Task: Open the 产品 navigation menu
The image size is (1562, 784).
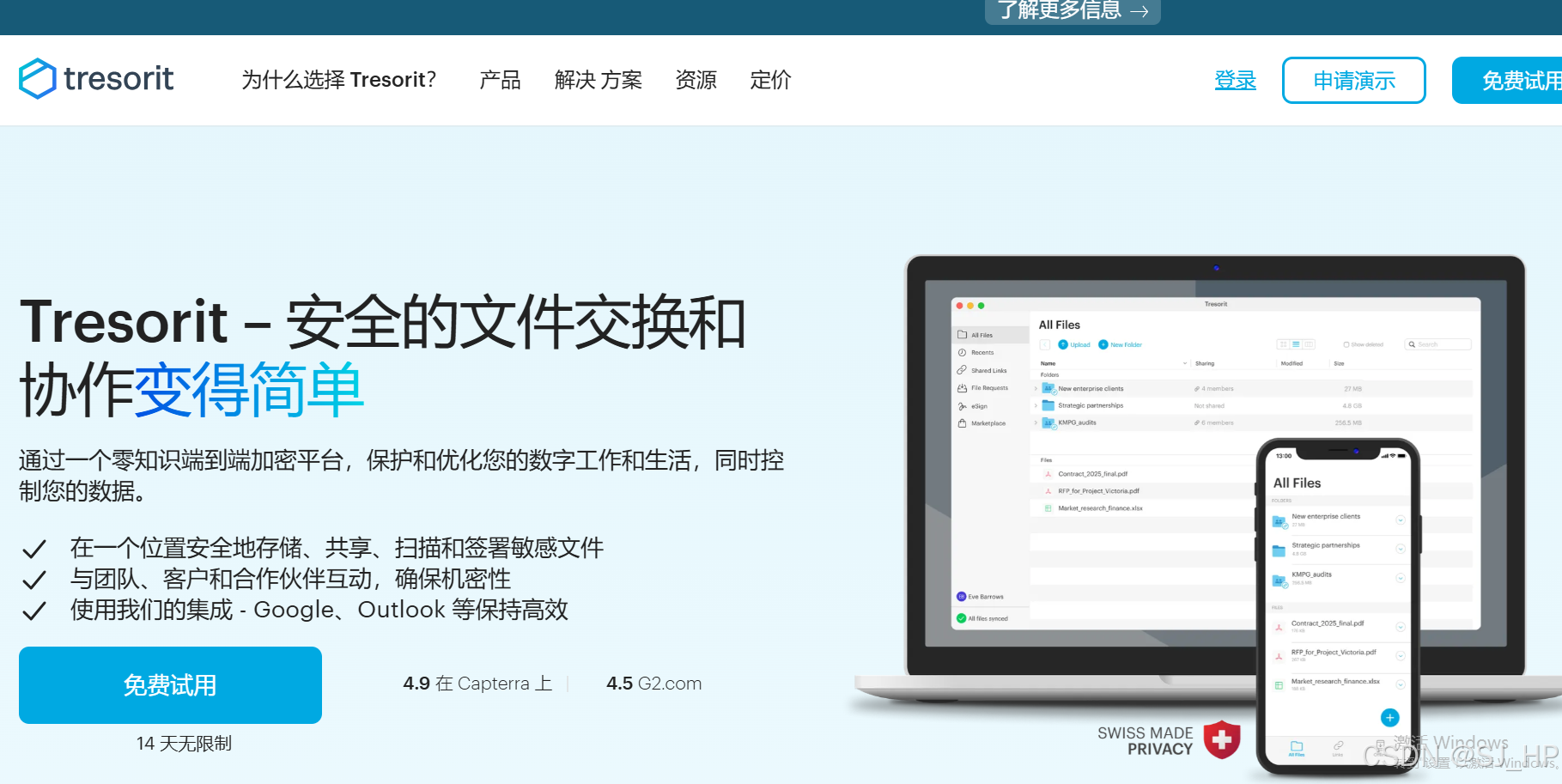Action: click(x=500, y=80)
